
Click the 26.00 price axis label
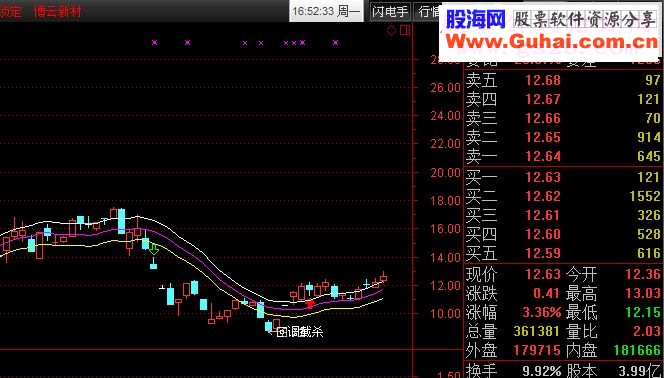445,88
